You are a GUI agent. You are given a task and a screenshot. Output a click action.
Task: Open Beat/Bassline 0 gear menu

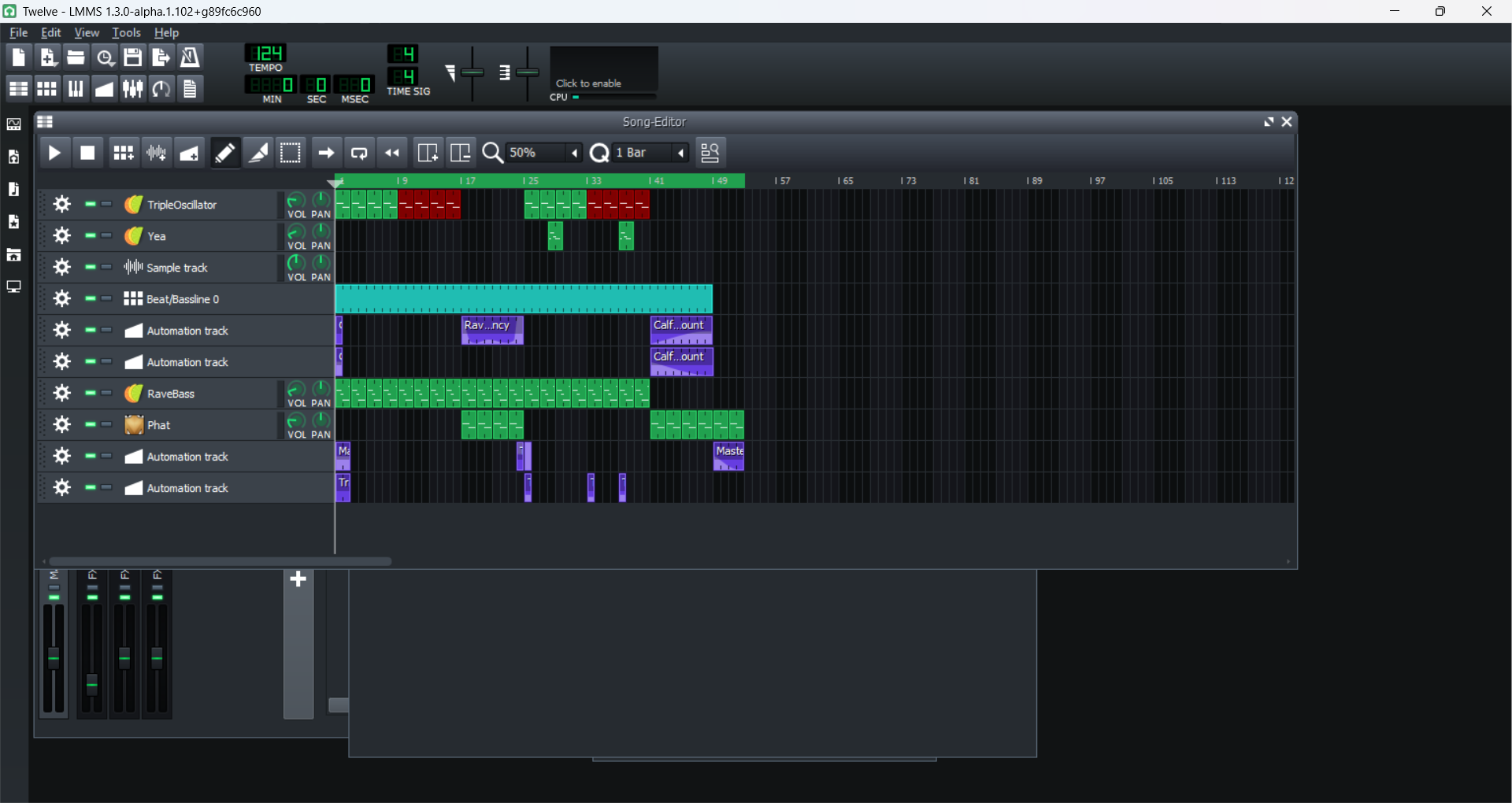coord(62,299)
